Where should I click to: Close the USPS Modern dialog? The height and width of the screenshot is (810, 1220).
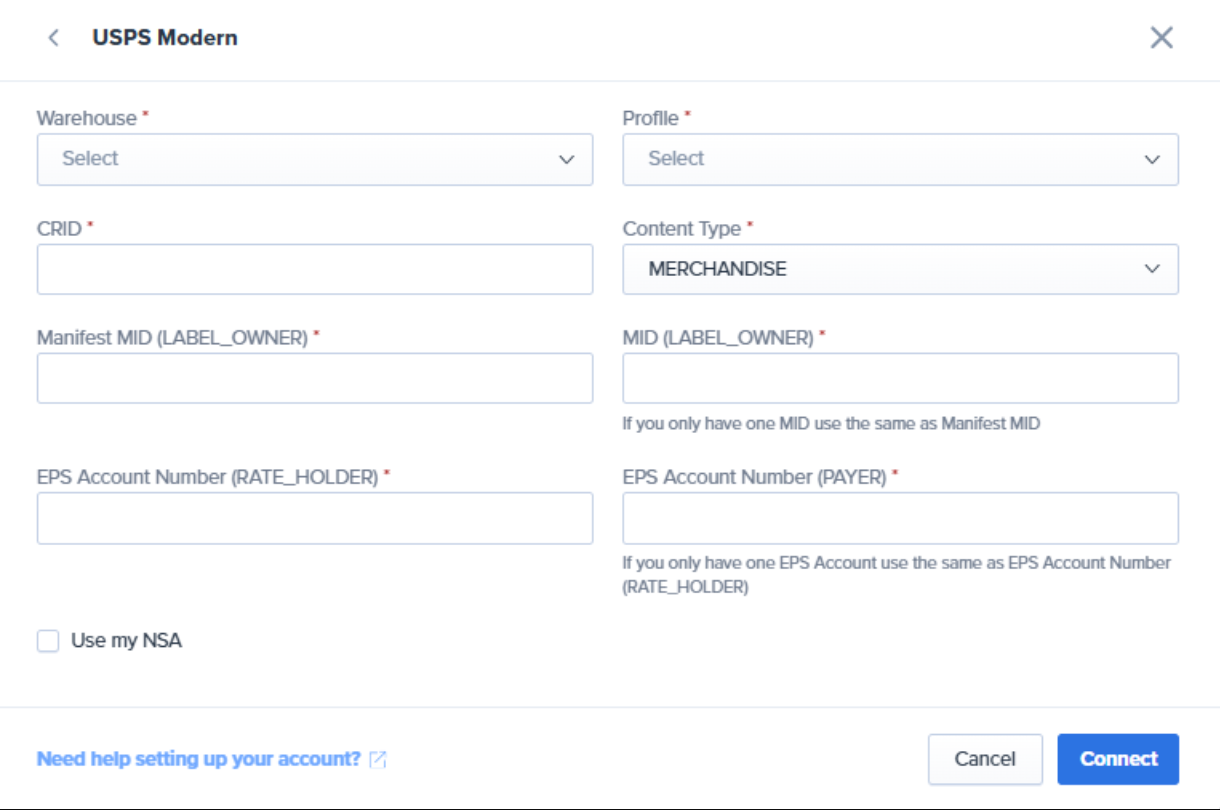[x=1161, y=38]
